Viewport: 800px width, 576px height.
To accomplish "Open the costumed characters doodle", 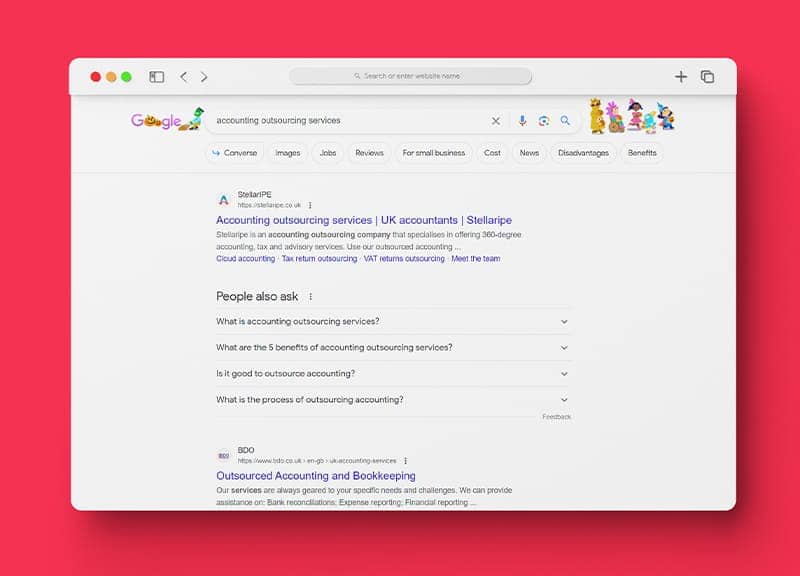I will coord(633,116).
